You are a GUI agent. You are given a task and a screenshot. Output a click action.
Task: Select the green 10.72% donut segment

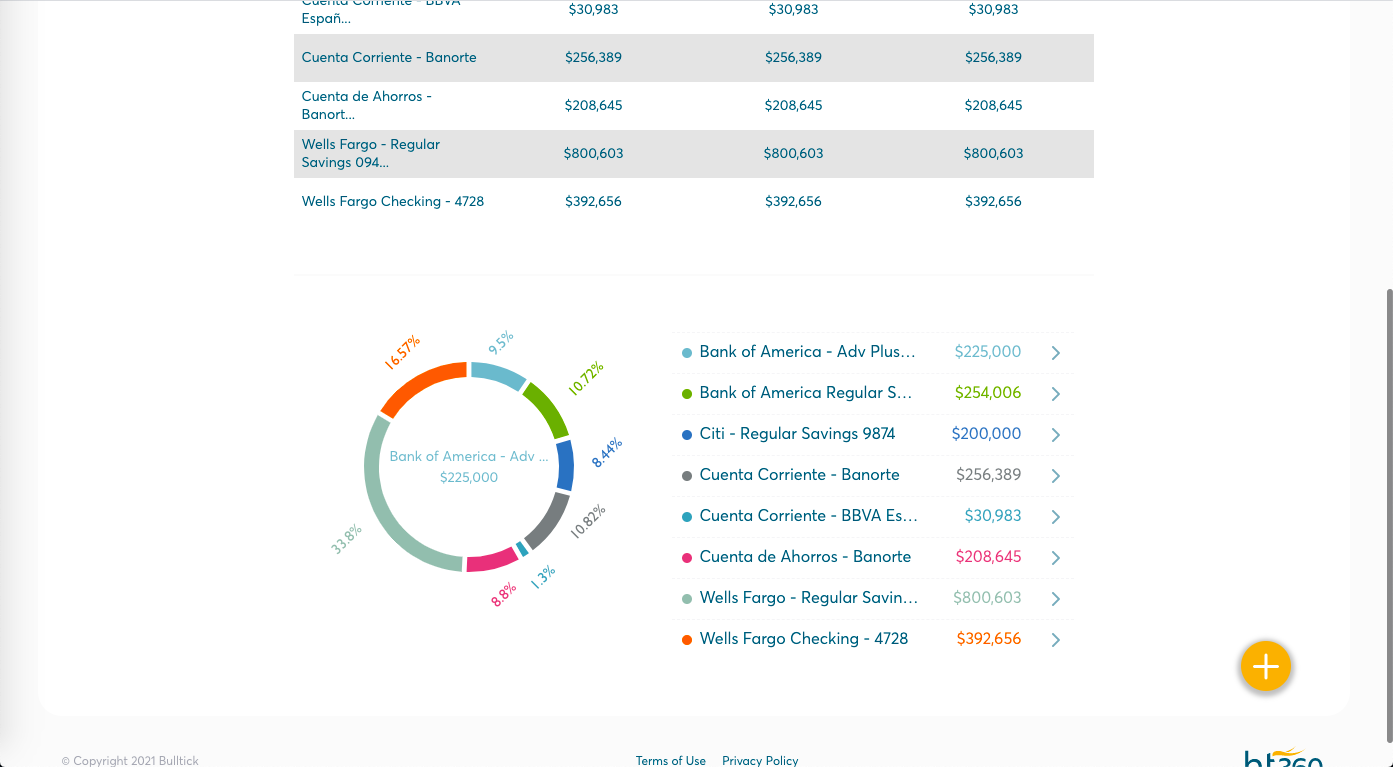tap(548, 410)
